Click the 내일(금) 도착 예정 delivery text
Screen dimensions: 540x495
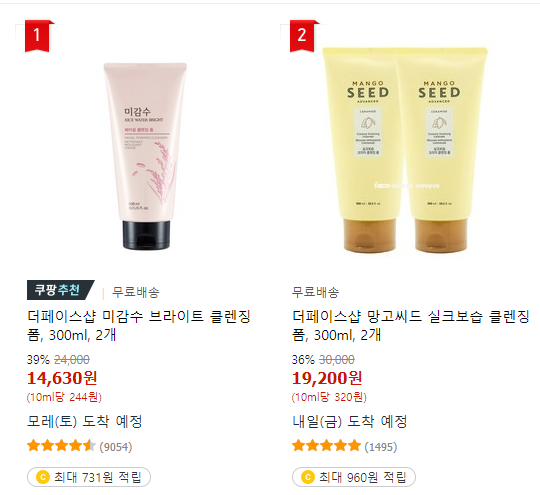point(350,421)
